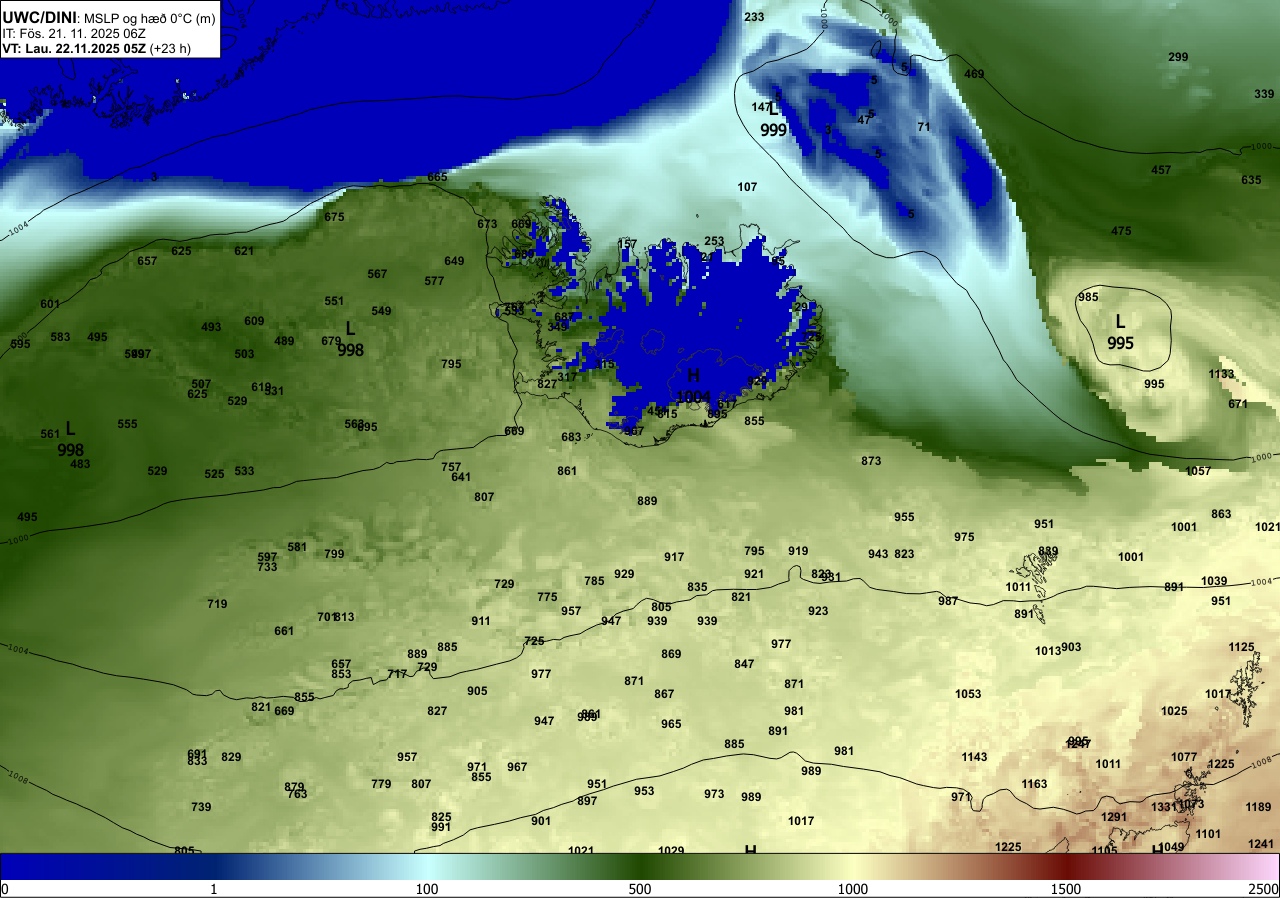Click the 955 height value
Image resolution: width=1280 pixels, height=898 pixels.
[904, 517]
